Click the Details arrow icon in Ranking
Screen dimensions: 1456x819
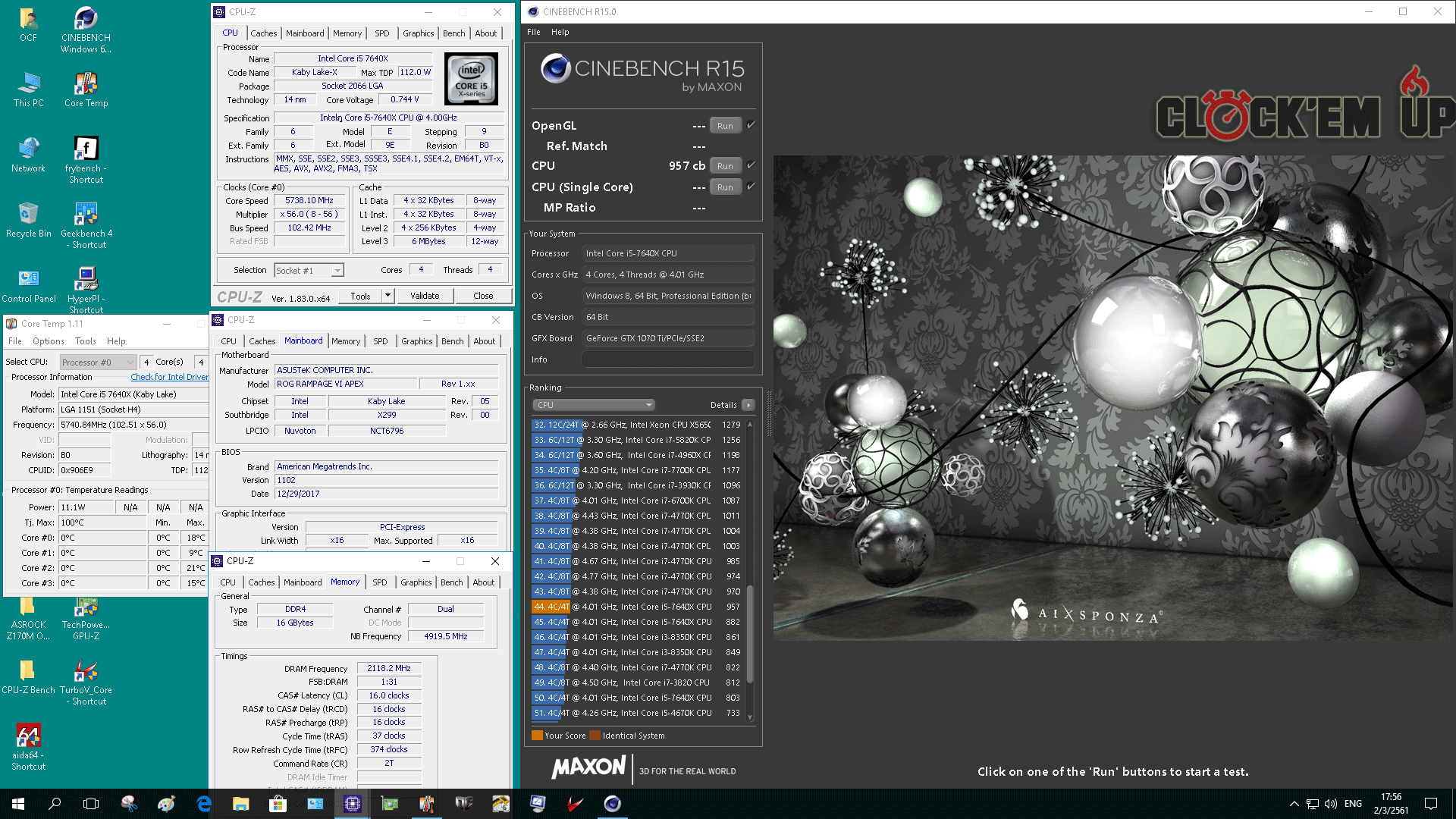coord(748,405)
